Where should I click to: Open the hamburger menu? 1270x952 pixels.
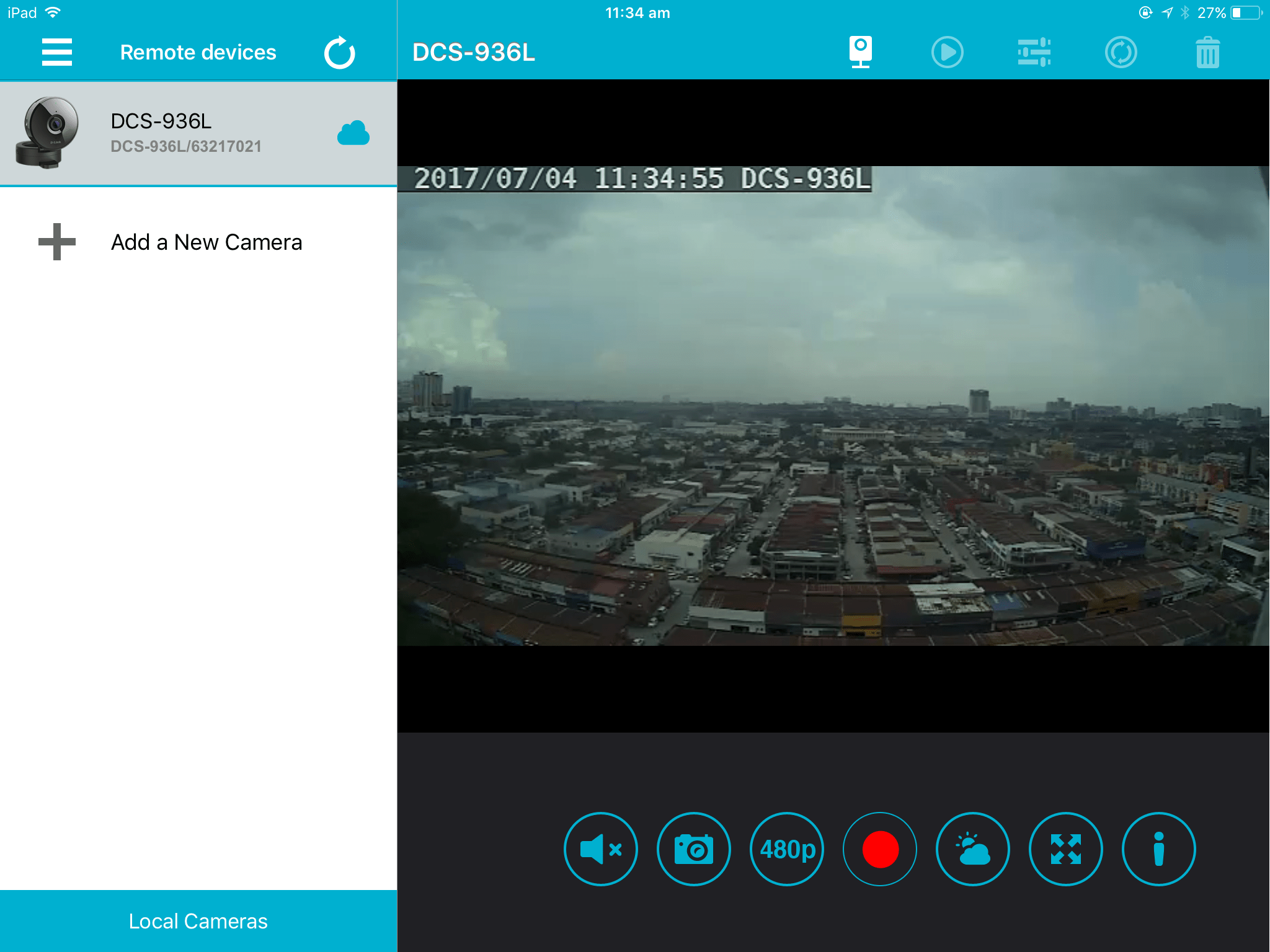(56, 52)
